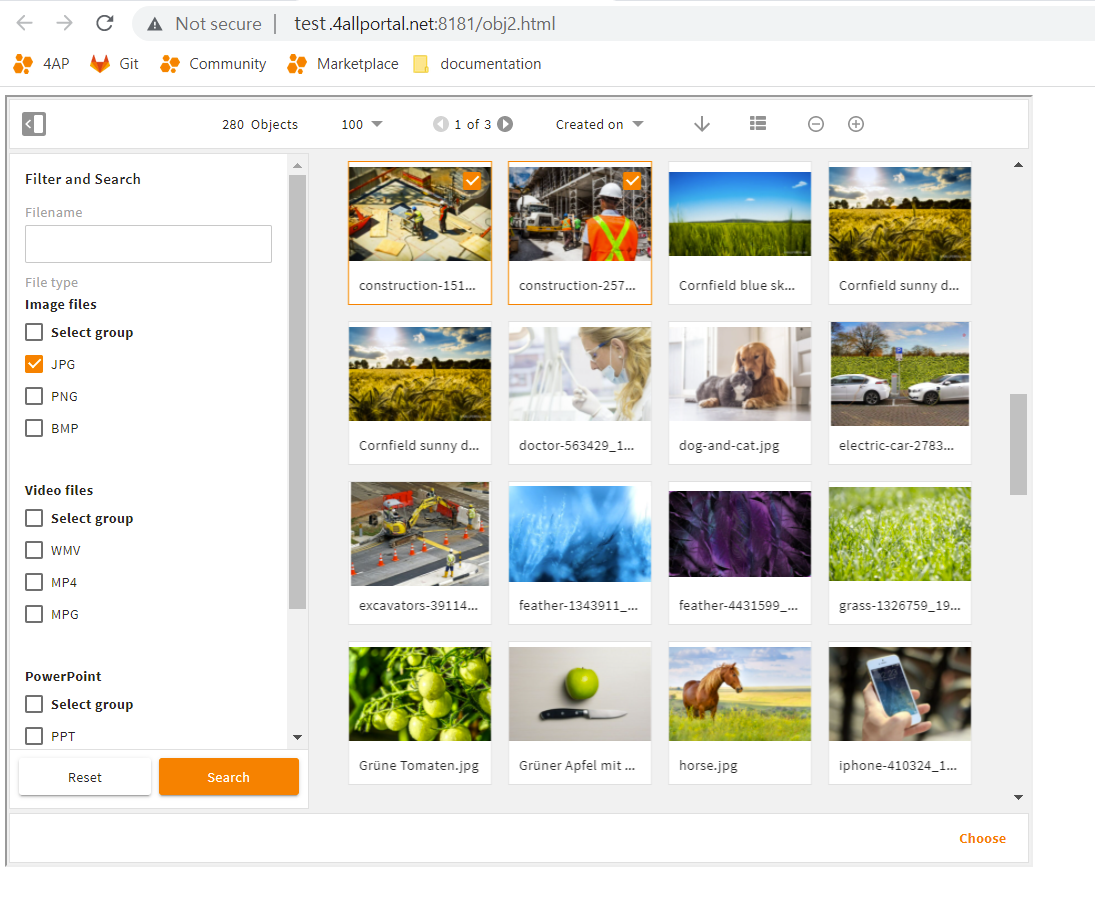Enable the PPT file type checkbox
The image size is (1095, 905).
coord(34,736)
